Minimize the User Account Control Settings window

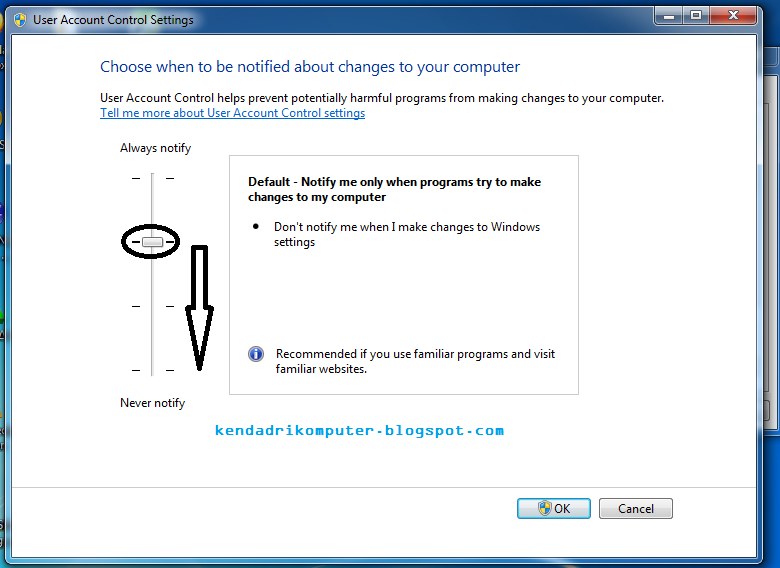pyautogui.click(x=669, y=16)
